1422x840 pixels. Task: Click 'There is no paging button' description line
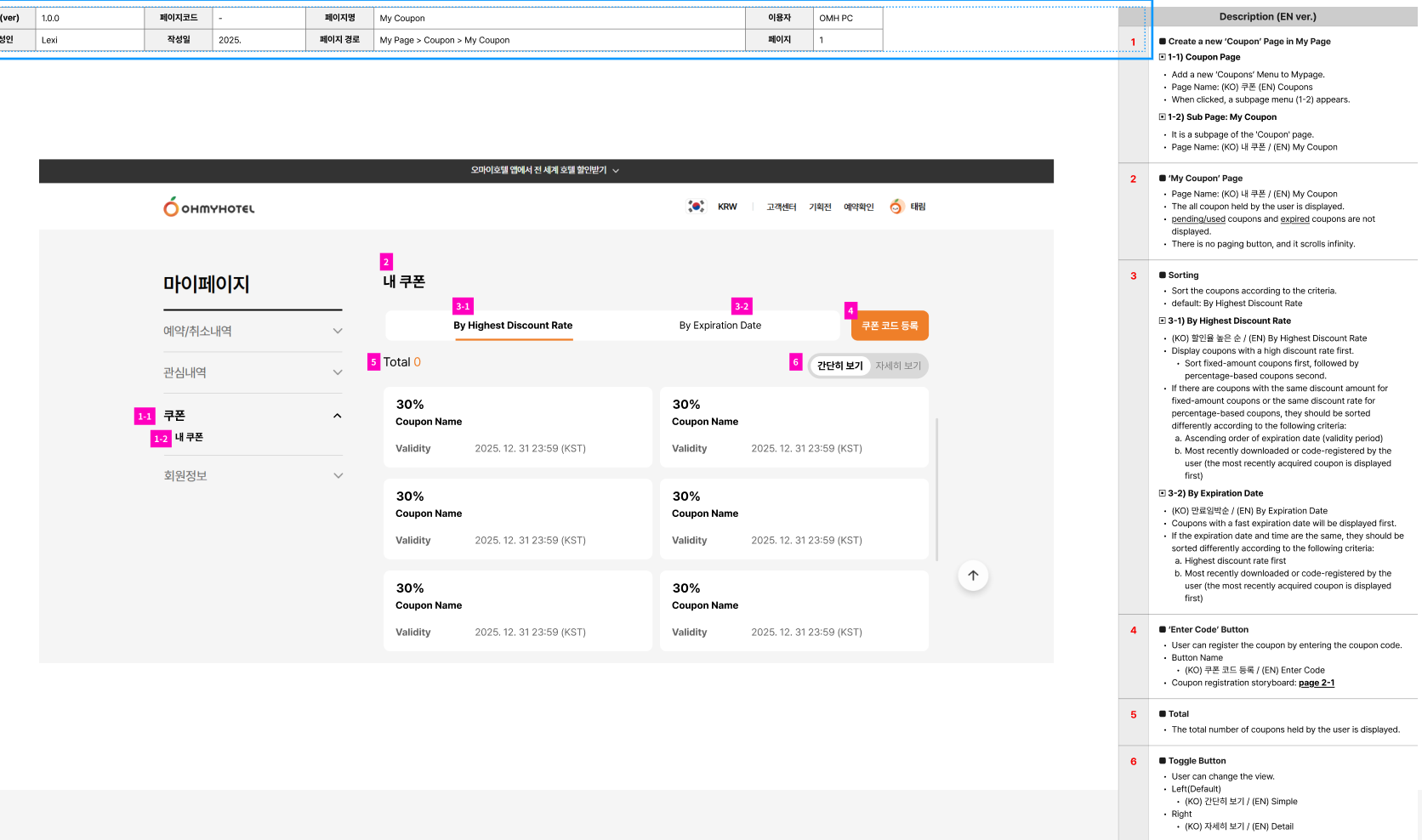click(1263, 244)
